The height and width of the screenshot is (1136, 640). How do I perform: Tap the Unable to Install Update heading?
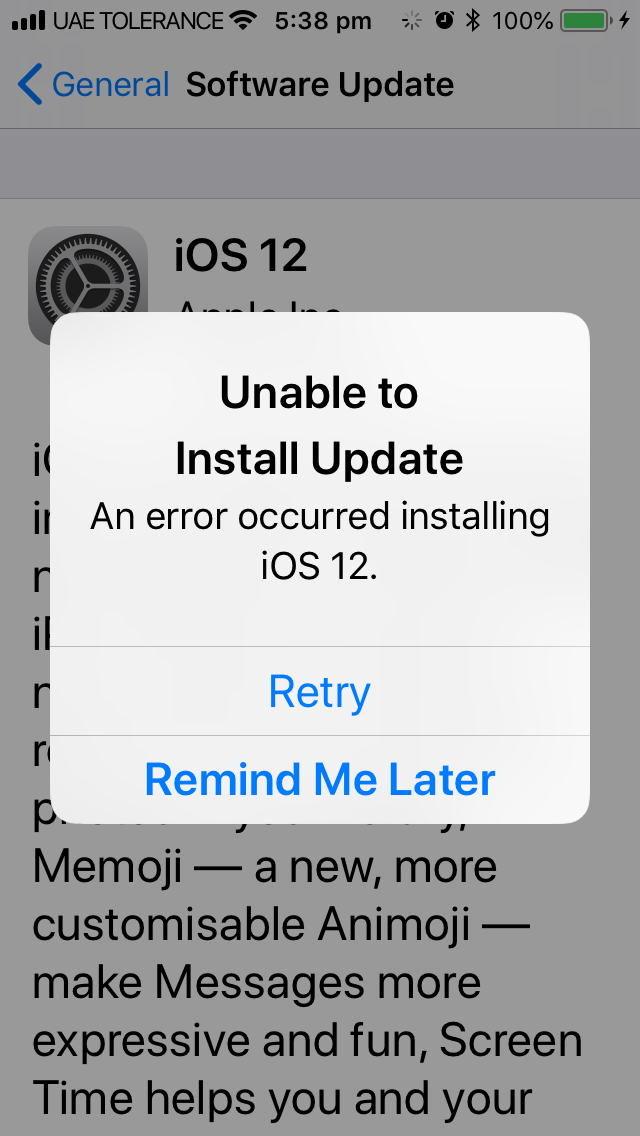(x=320, y=426)
